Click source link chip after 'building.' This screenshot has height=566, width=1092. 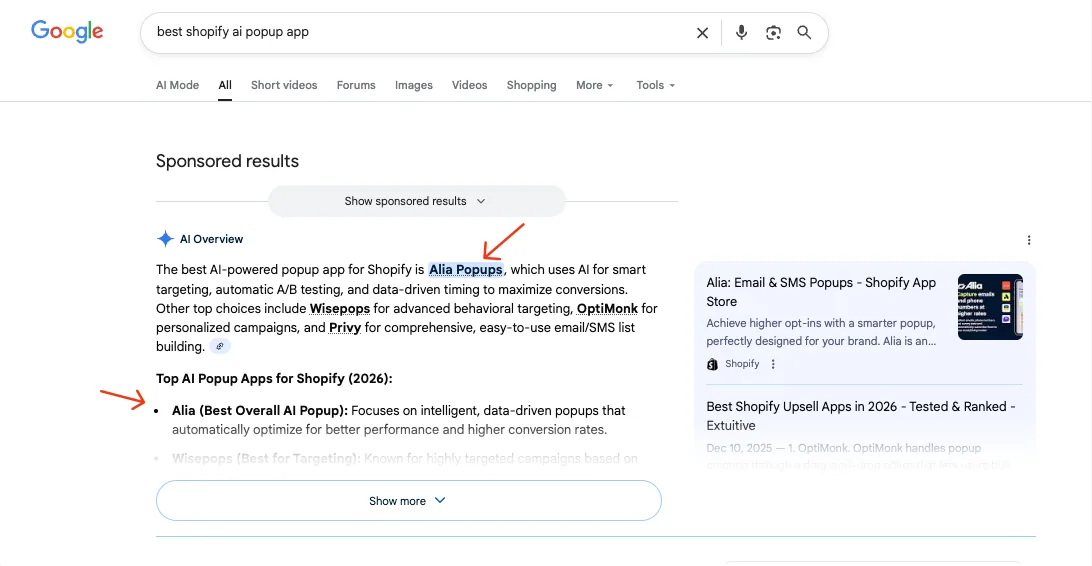pos(219,346)
